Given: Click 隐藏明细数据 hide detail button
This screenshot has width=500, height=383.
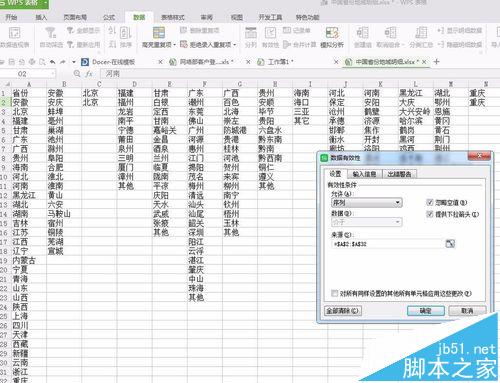Looking at the screenshot, I should (460, 44).
